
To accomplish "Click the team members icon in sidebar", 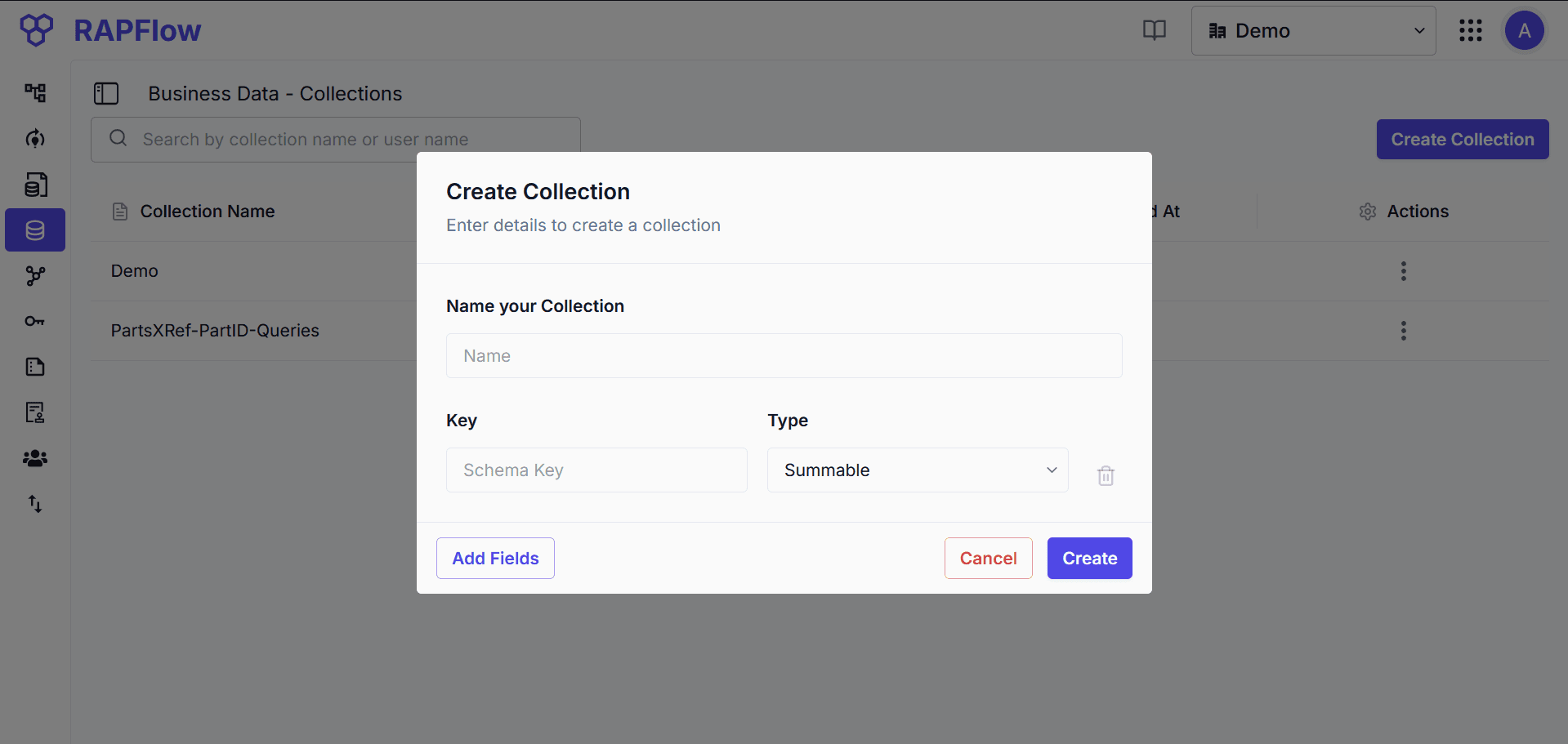I will [35, 458].
